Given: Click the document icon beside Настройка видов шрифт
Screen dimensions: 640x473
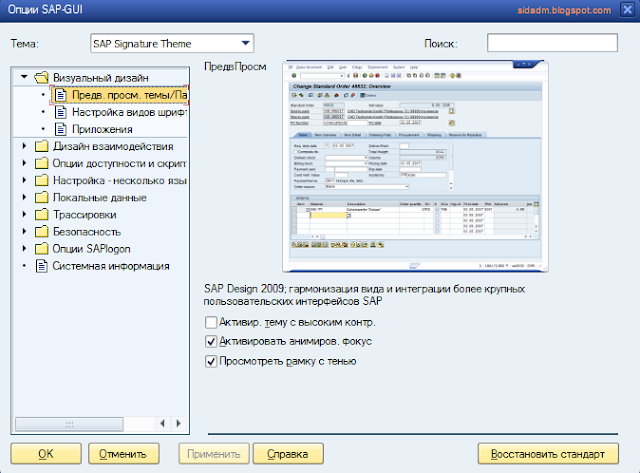Looking at the screenshot, I should tap(60, 112).
